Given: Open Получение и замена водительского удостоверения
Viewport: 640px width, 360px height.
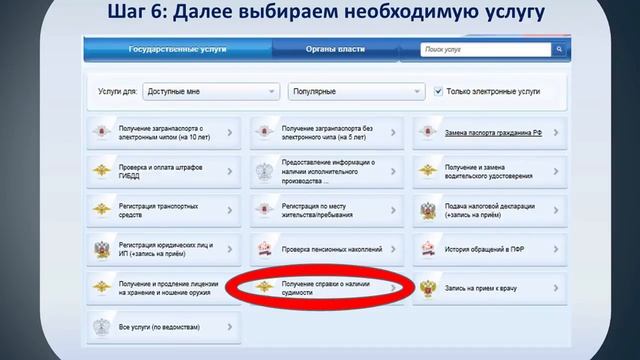Looking at the screenshot, I should 490,171.
